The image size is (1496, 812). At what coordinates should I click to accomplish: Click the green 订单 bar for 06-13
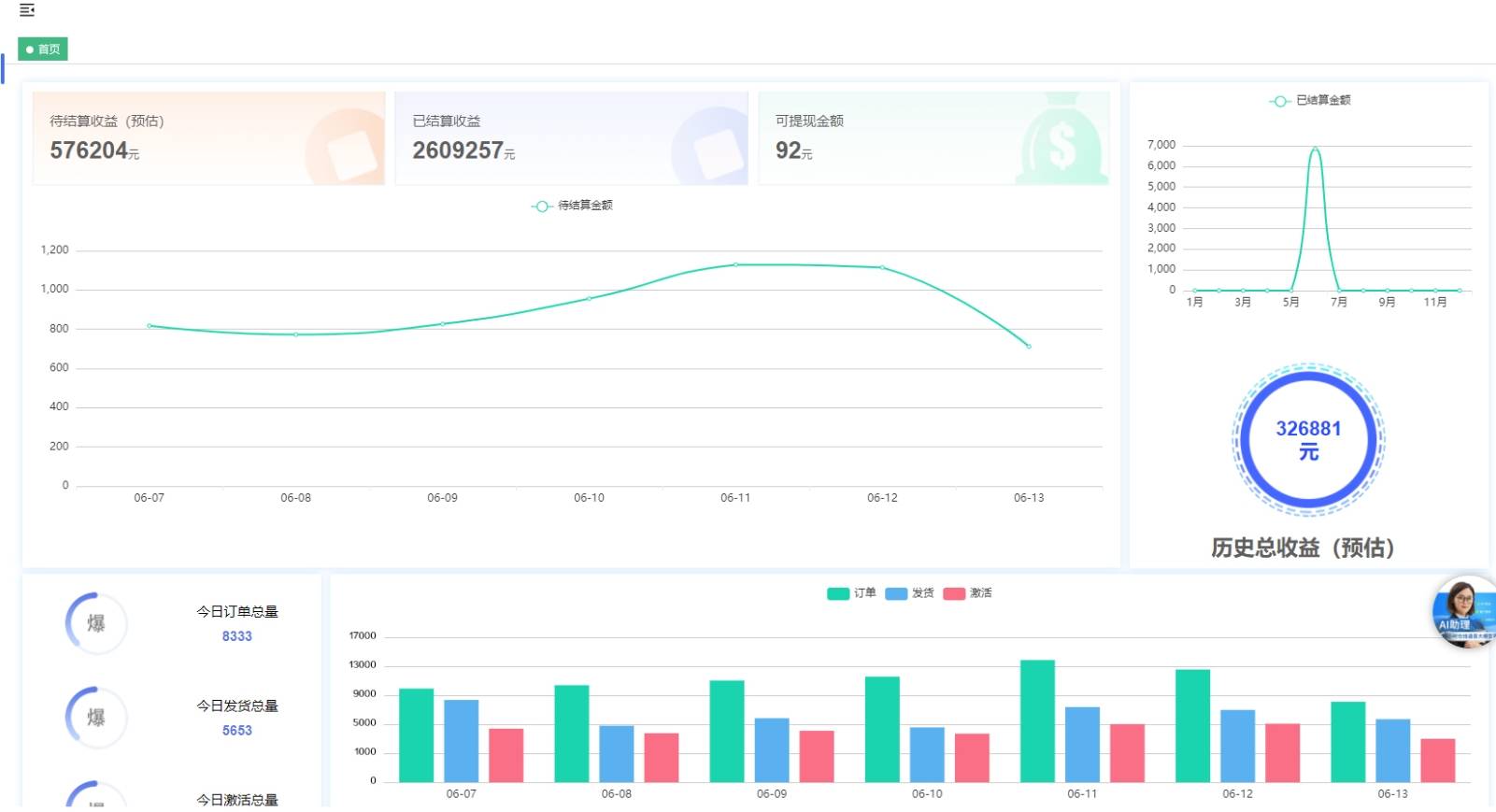tap(1348, 742)
